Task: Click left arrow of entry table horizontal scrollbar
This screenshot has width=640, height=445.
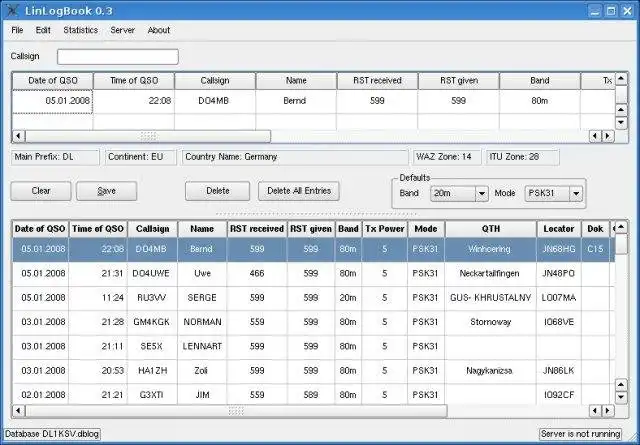Action: [18, 136]
